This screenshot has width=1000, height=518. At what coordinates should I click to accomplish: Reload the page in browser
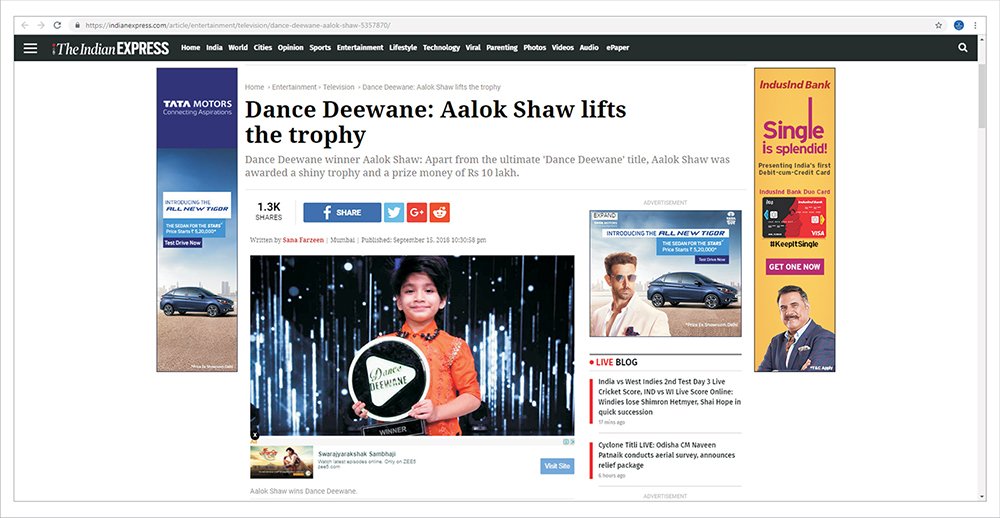point(57,25)
